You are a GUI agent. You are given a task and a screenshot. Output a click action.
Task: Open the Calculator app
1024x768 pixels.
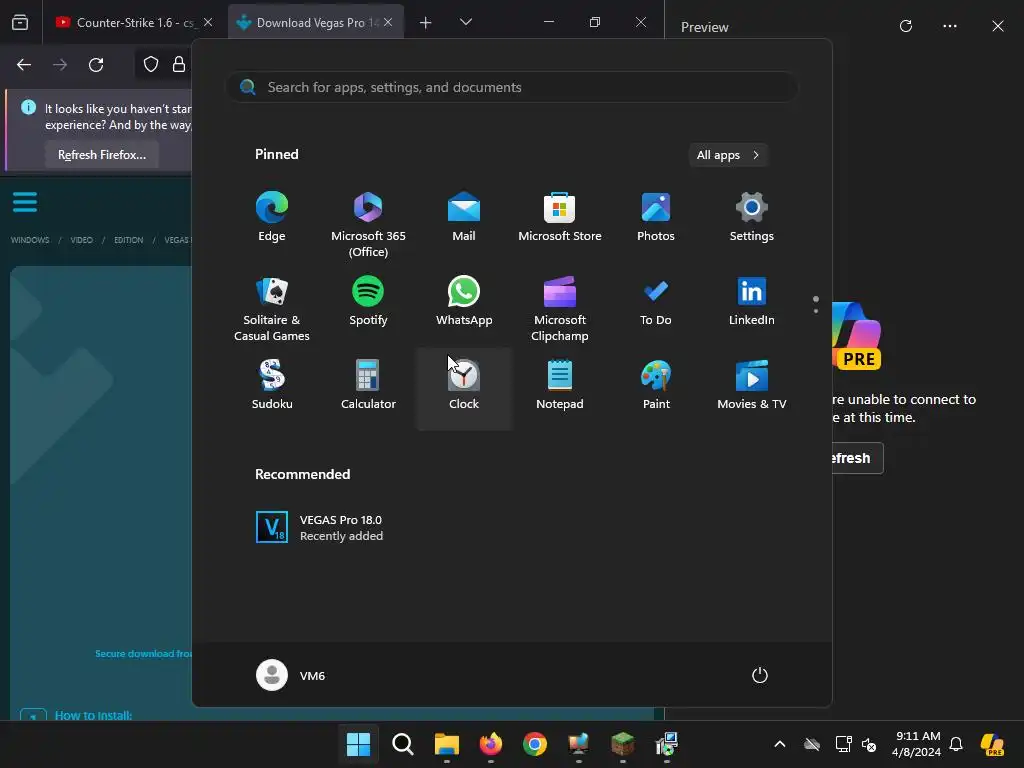click(368, 385)
